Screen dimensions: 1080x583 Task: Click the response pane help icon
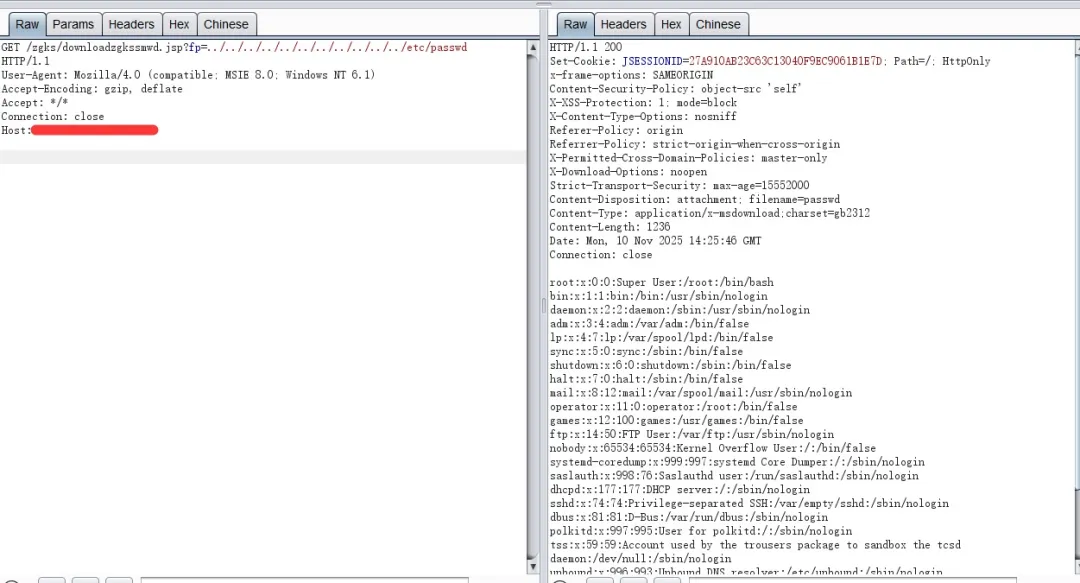[x=558, y=580]
